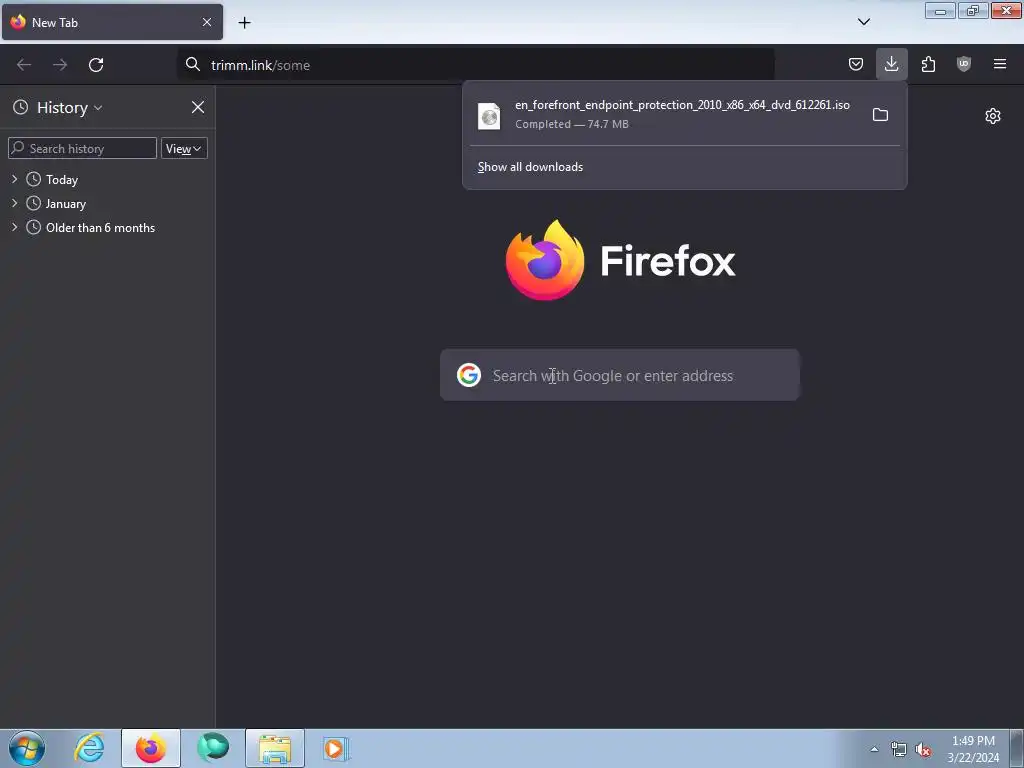Open the View sort dropdown
The height and width of the screenshot is (768, 1024).
(184, 148)
